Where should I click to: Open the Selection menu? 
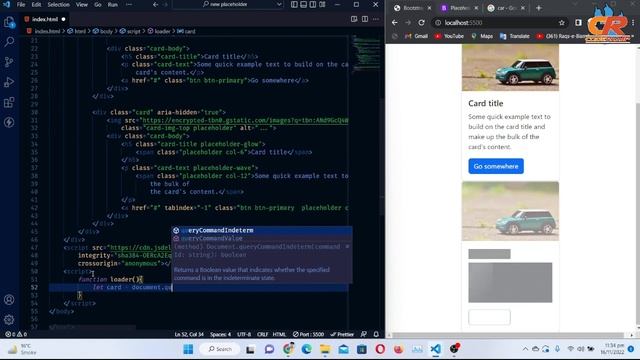[58, 4]
